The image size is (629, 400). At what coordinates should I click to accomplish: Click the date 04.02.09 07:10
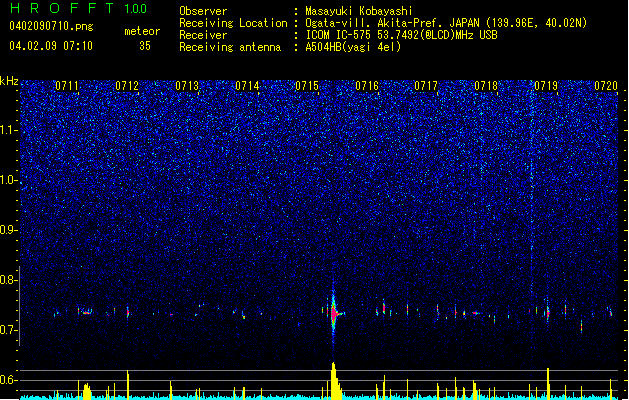point(51,45)
